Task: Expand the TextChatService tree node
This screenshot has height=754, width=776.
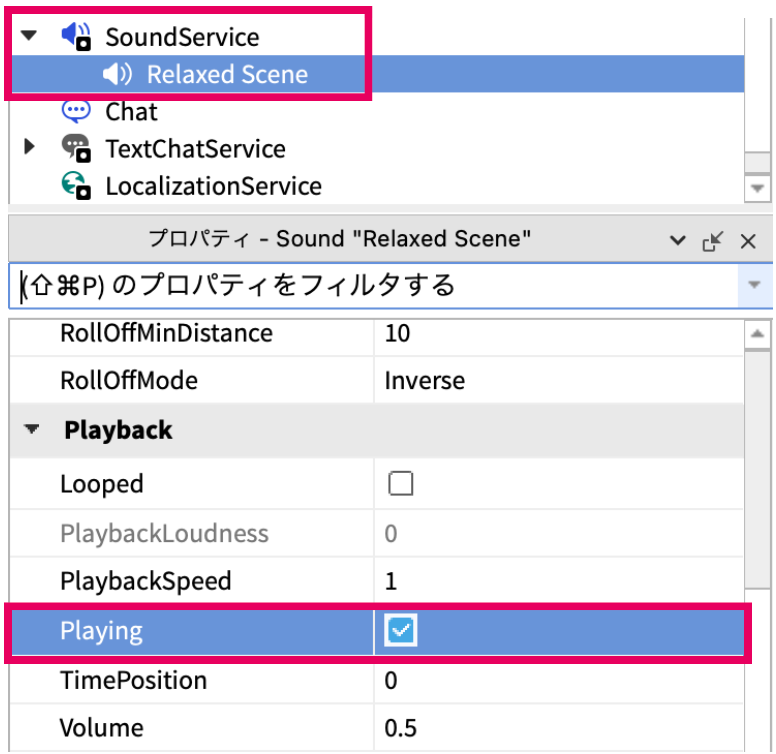Action: [30, 148]
